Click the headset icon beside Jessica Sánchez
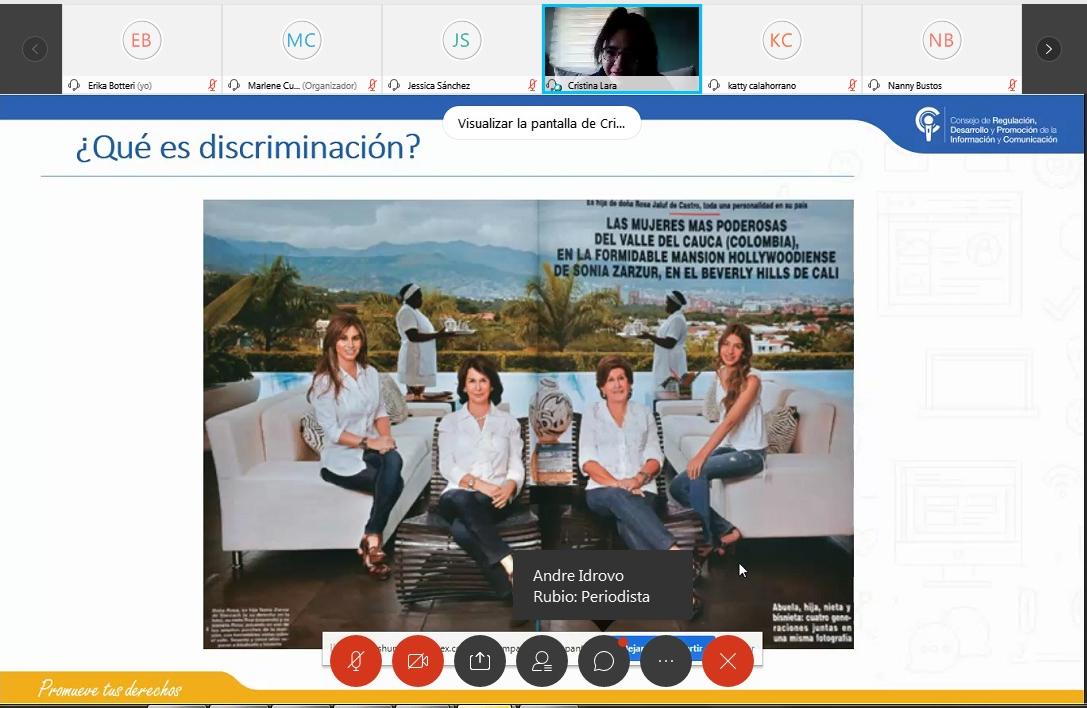The height and width of the screenshot is (708, 1087). tap(394, 85)
